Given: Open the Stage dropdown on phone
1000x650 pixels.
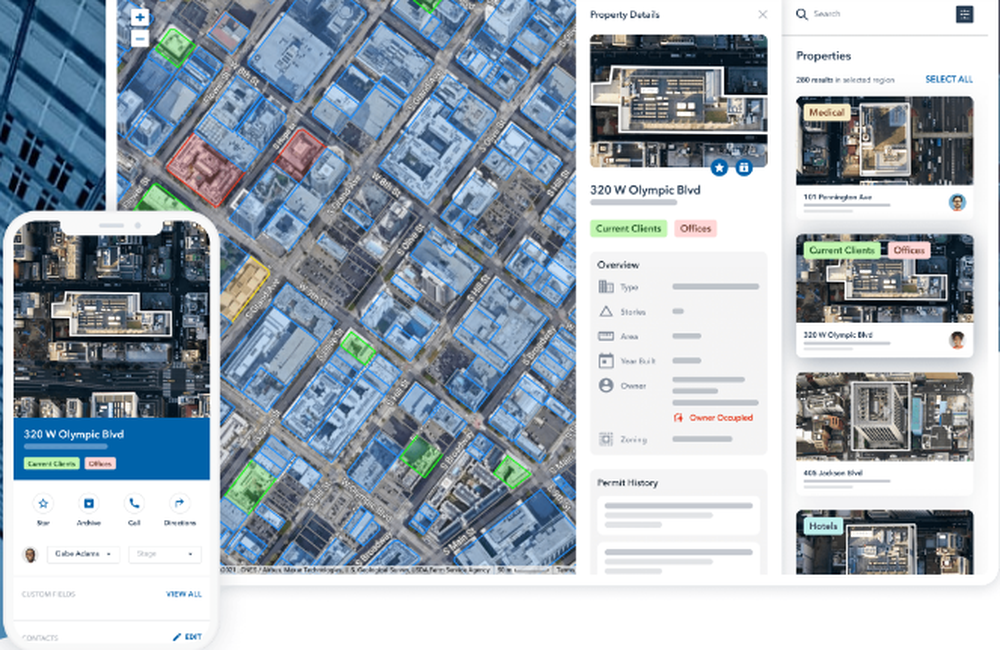Looking at the screenshot, I should (165, 554).
